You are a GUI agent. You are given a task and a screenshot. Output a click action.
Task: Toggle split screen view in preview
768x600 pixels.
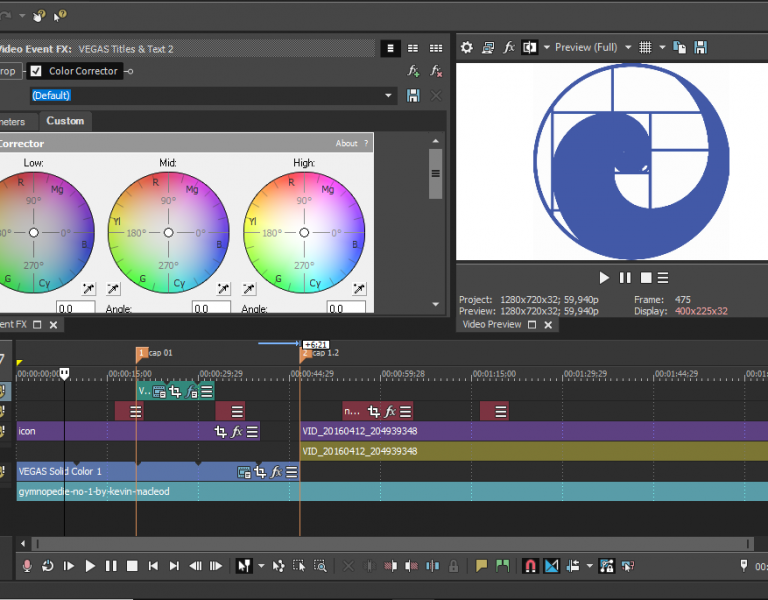pyautogui.click(x=530, y=47)
